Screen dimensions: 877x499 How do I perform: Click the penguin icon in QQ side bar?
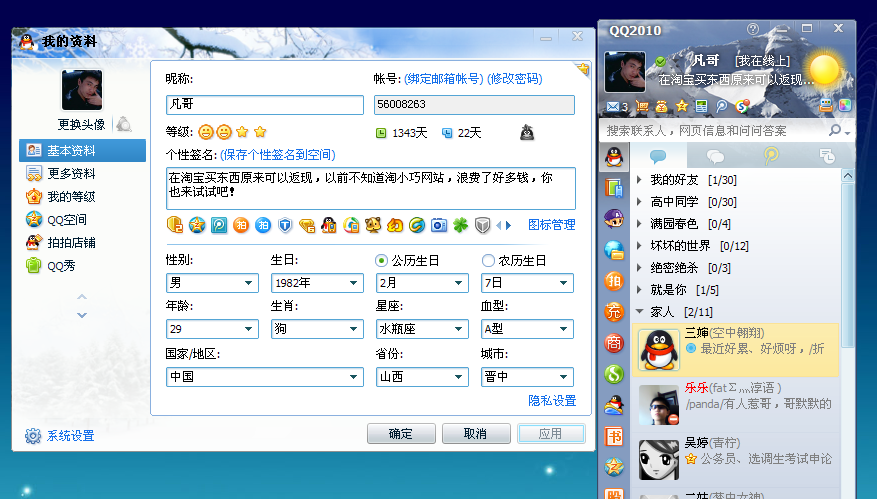click(614, 157)
